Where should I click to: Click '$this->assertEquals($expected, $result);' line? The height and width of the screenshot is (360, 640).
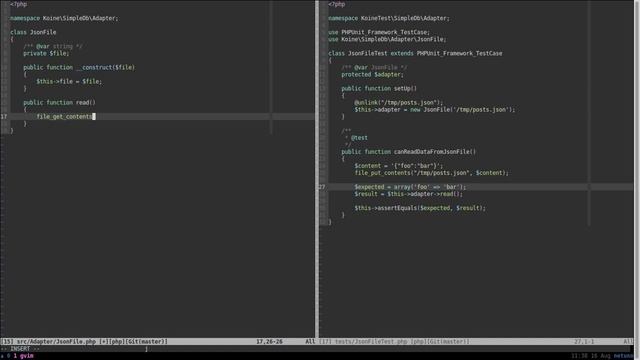click(x=420, y=208)
